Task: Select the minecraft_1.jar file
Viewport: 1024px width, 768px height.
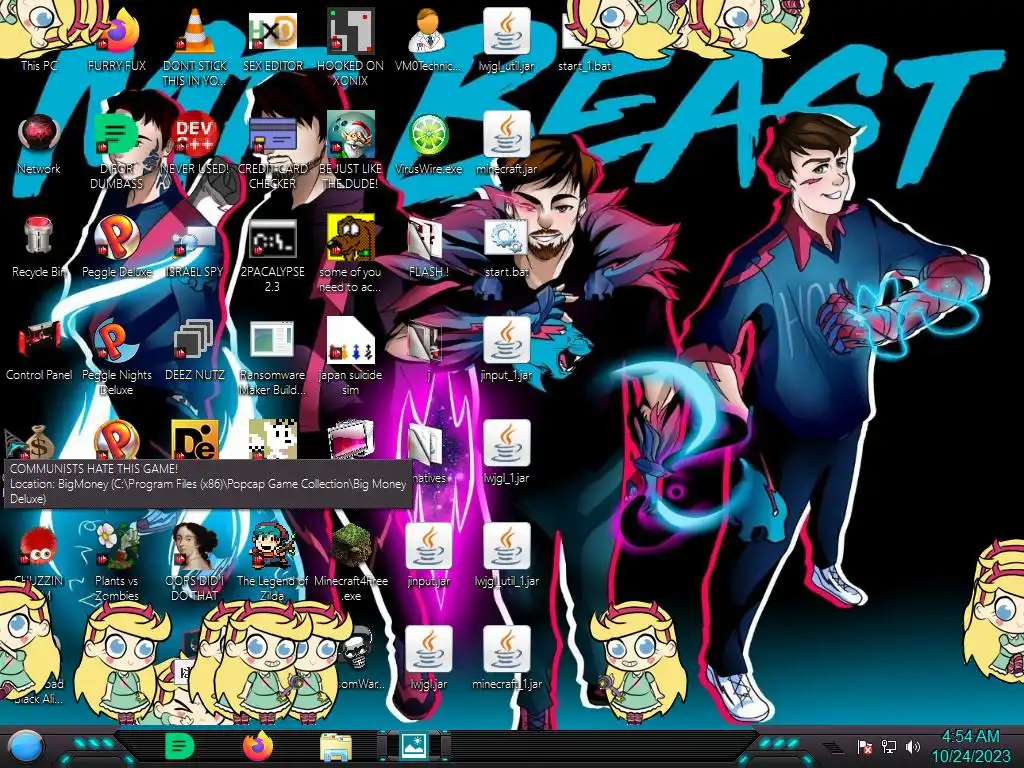Action: pos(506,660)
